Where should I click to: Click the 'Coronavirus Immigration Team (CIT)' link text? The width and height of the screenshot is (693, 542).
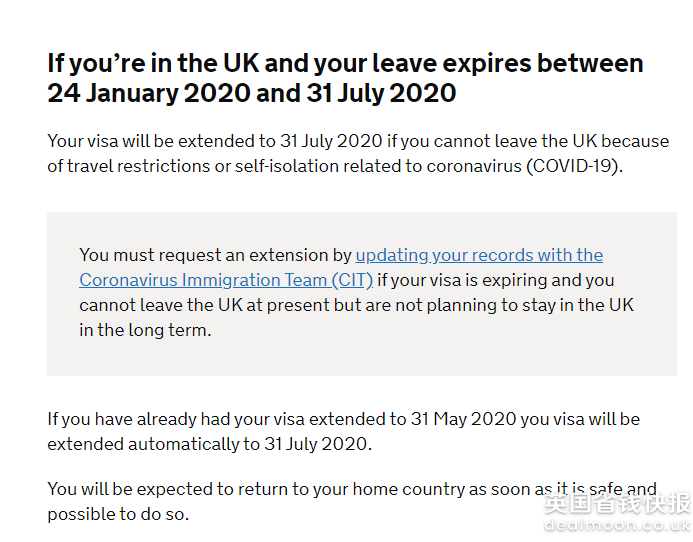226,280
